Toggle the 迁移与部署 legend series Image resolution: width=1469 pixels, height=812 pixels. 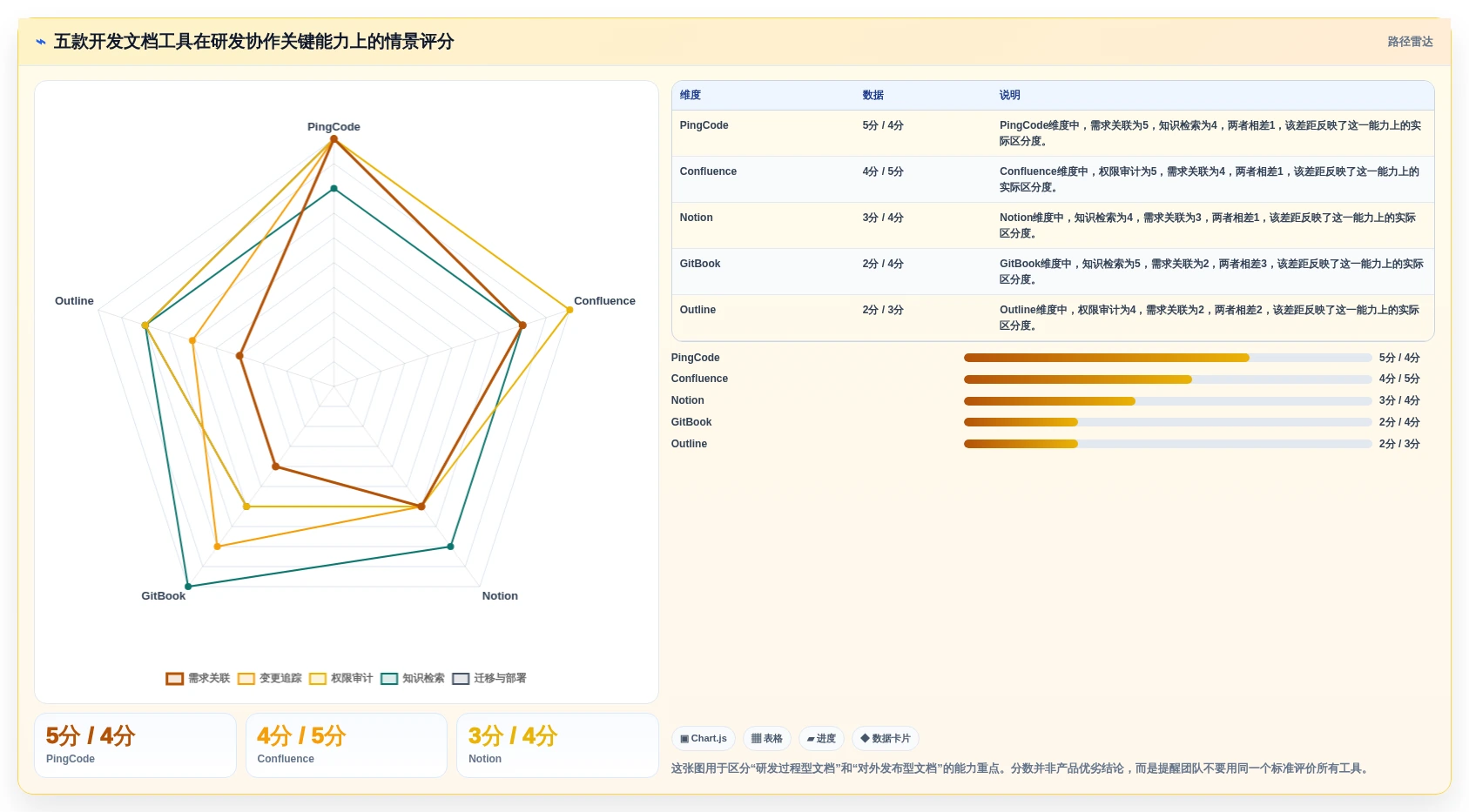[x=489, y=678]
